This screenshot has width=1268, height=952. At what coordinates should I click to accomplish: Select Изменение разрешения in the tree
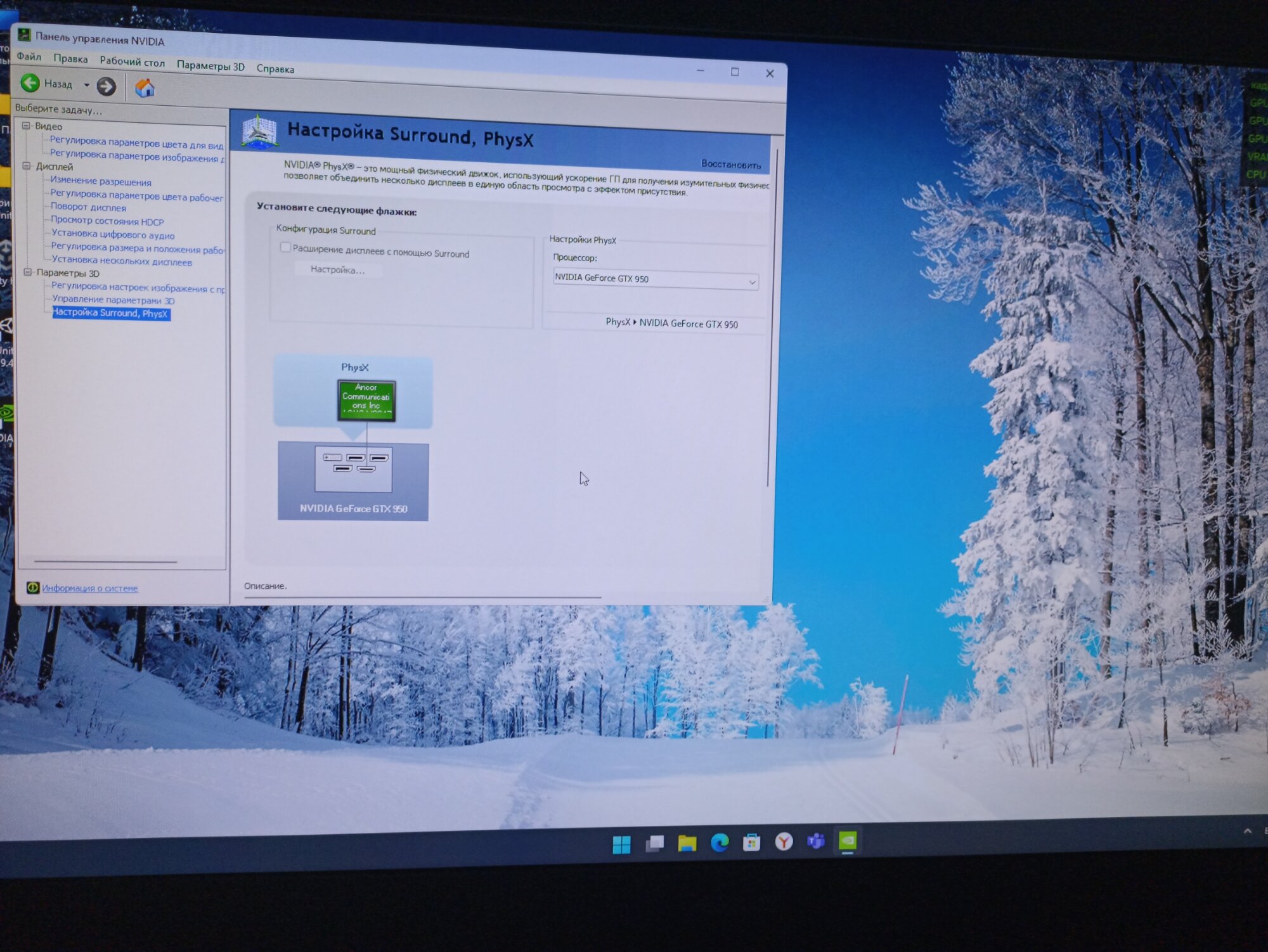click(x=101, y=181)
